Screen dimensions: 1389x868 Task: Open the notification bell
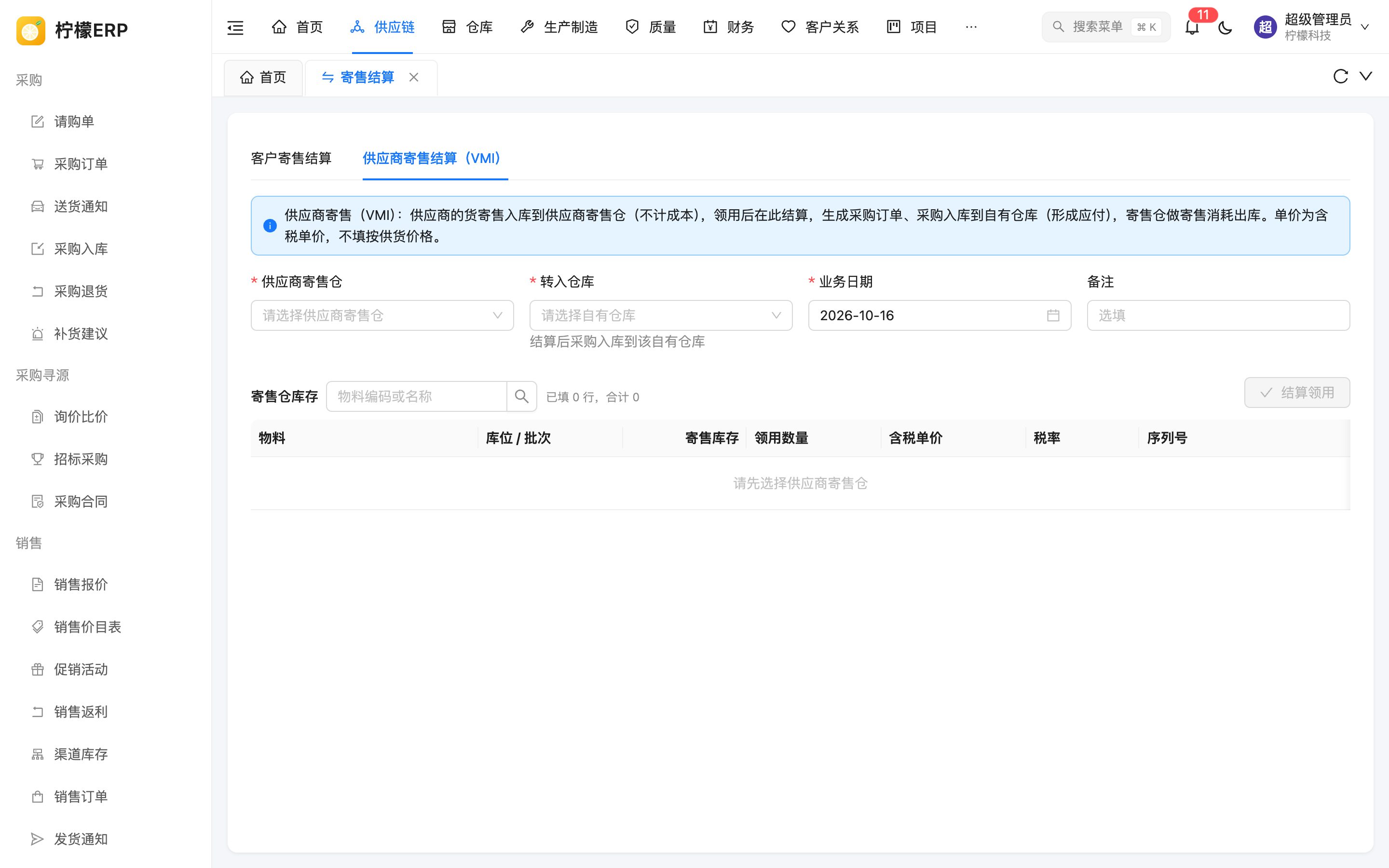point(1192,27)
